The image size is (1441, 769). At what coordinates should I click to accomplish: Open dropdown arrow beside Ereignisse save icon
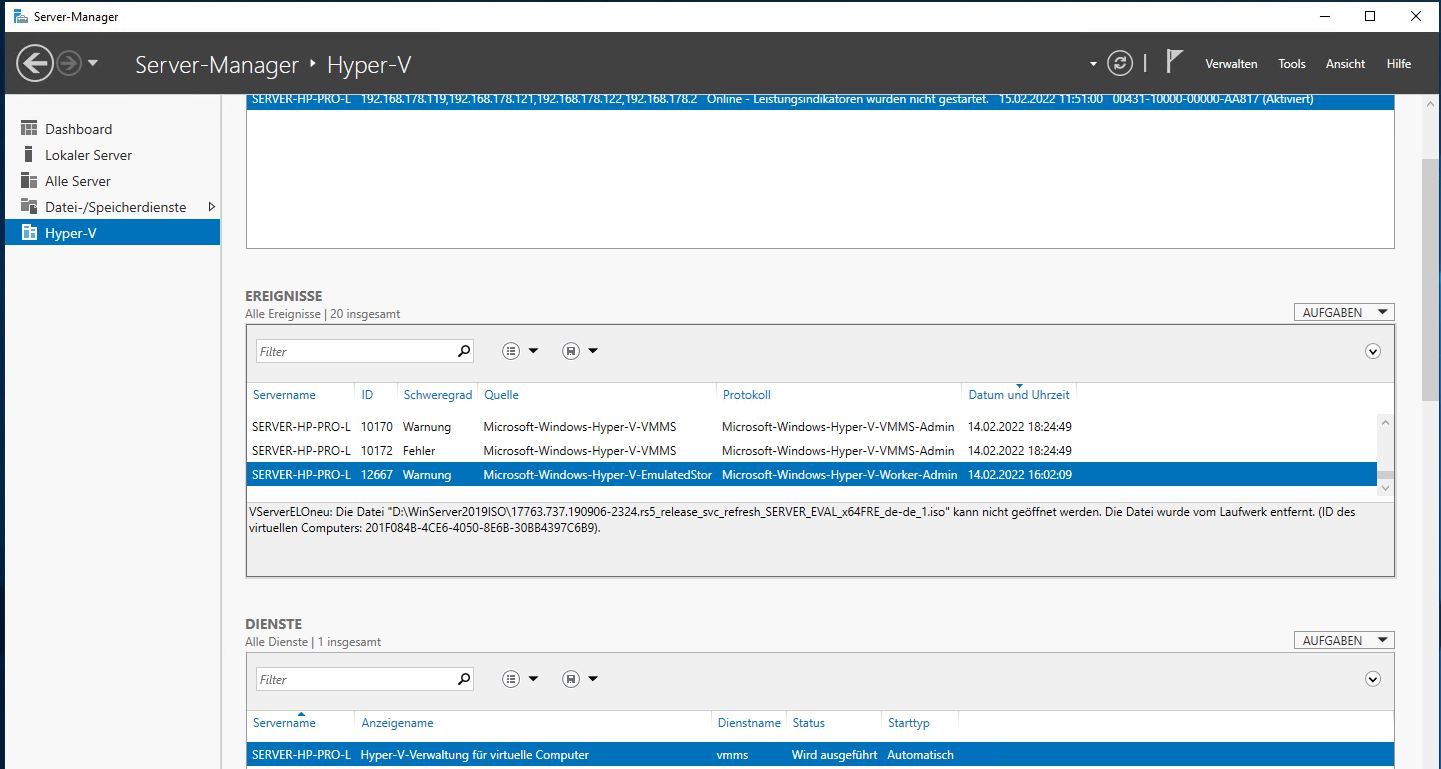593,351
